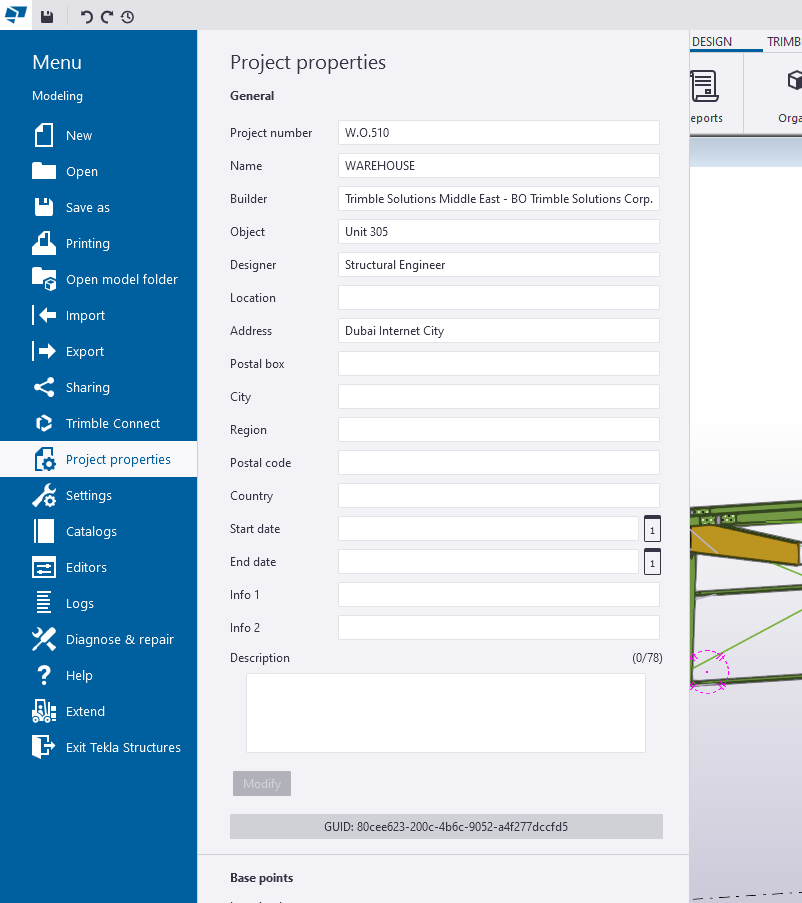Click the 'General' section heading

[252, 96]
